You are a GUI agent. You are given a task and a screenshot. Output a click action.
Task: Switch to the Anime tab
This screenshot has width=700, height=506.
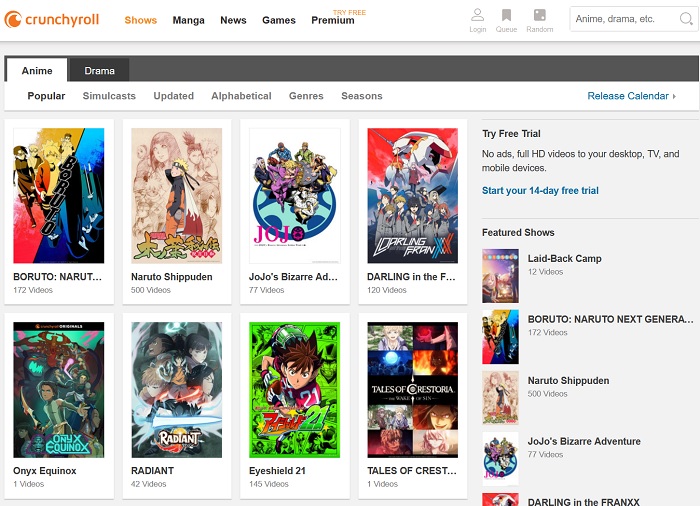(x=37, y=70)
